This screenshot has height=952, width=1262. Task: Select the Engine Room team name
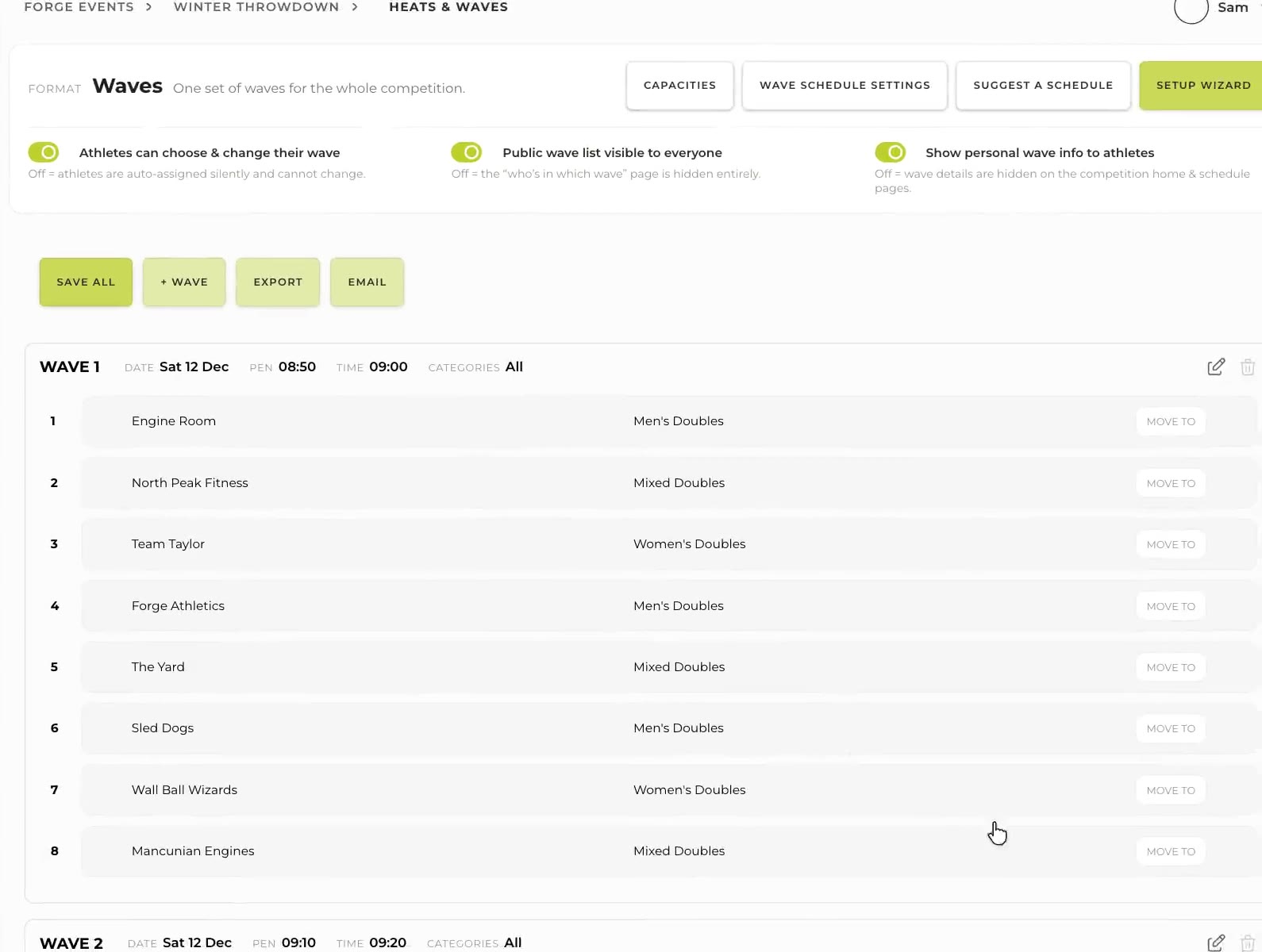point(174,421)
